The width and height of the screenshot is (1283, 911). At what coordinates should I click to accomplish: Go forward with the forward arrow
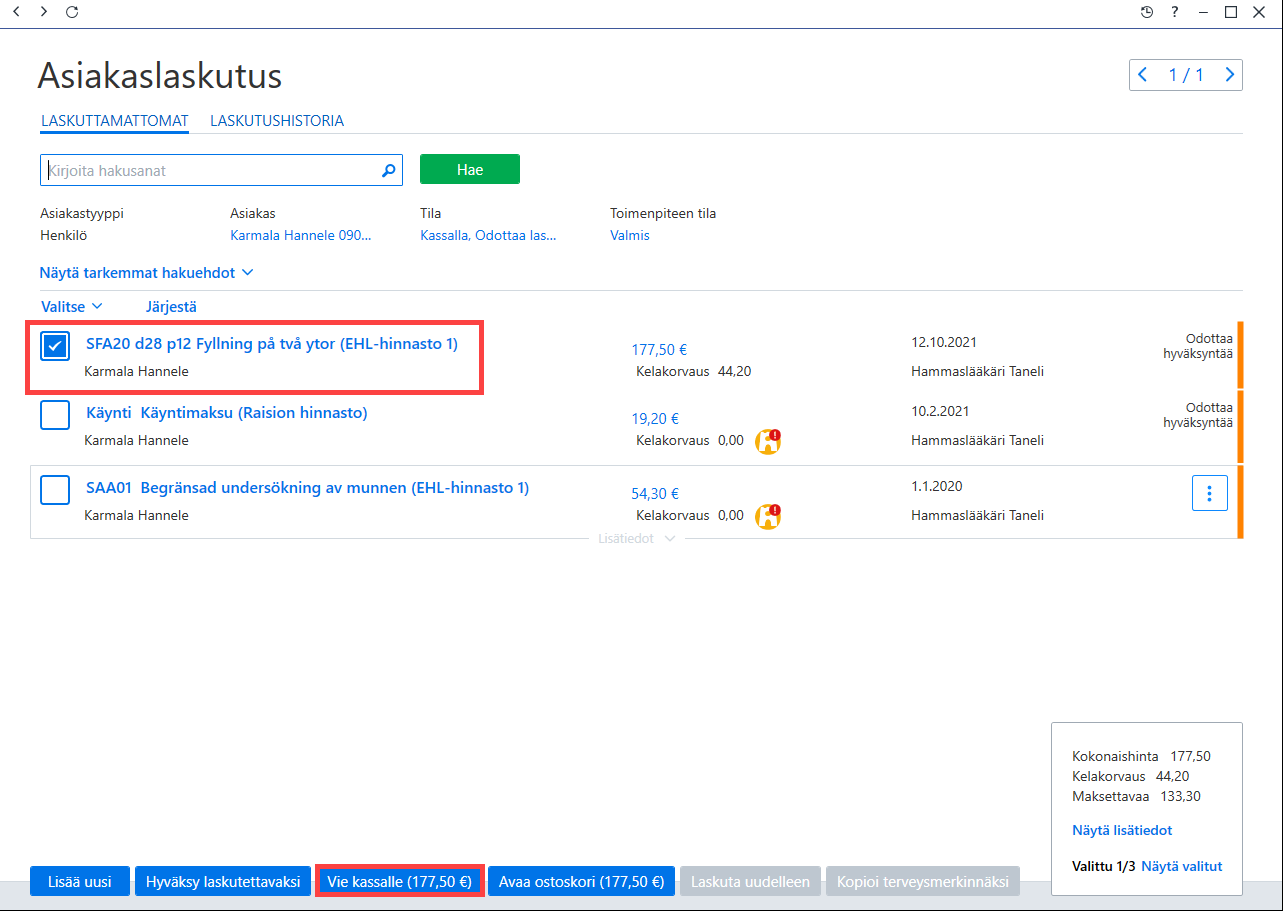[43, 12]
